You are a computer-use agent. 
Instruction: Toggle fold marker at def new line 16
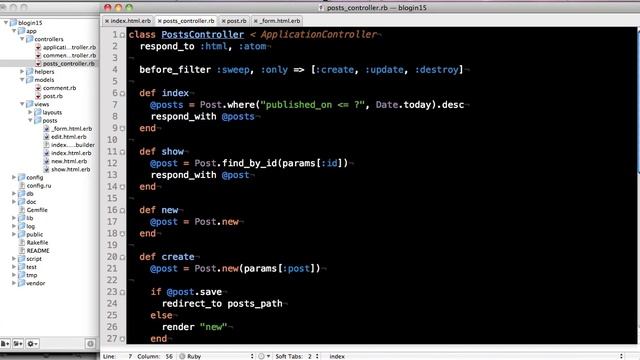122,210
